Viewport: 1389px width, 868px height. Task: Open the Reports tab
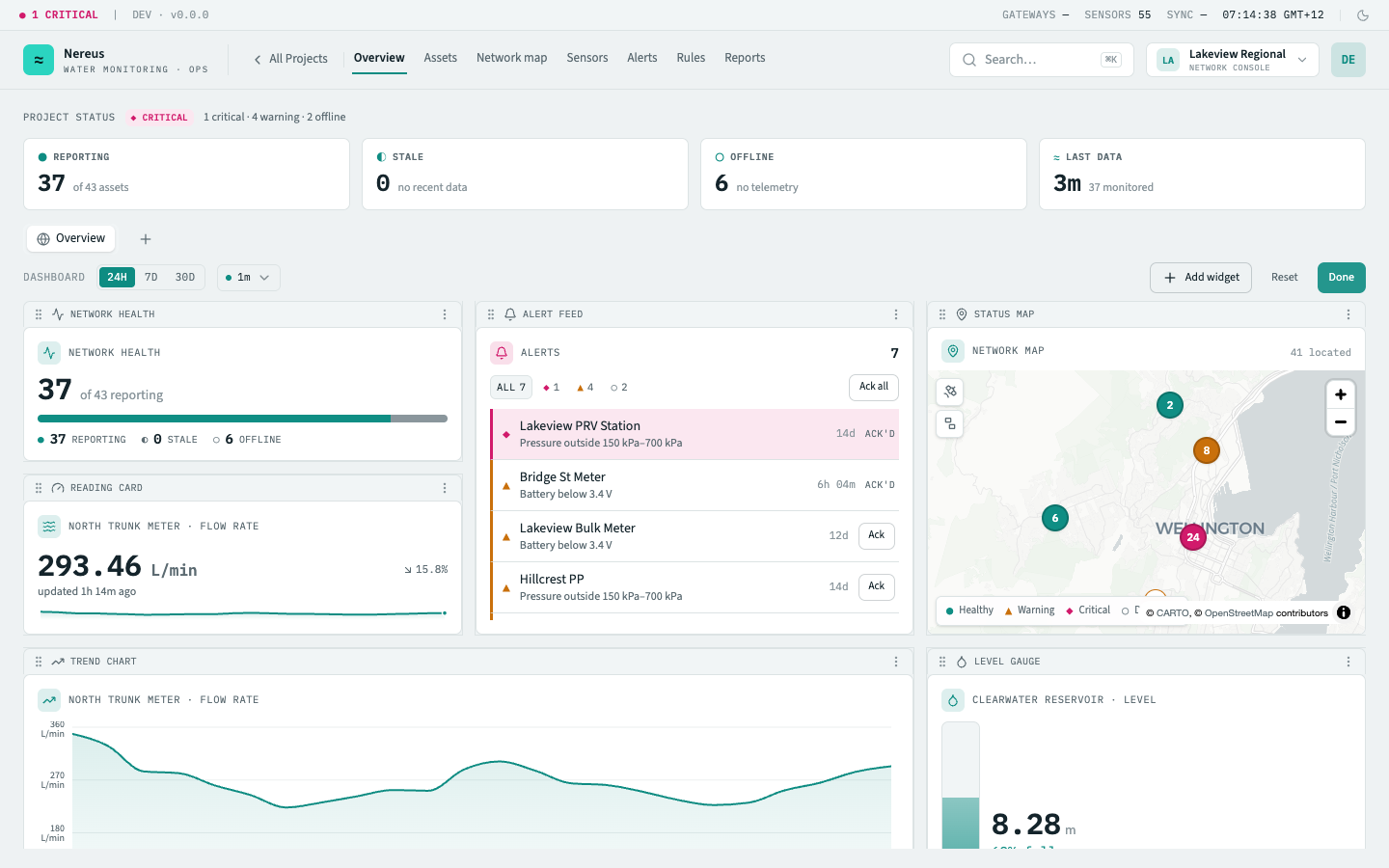[x=745, y=58]
